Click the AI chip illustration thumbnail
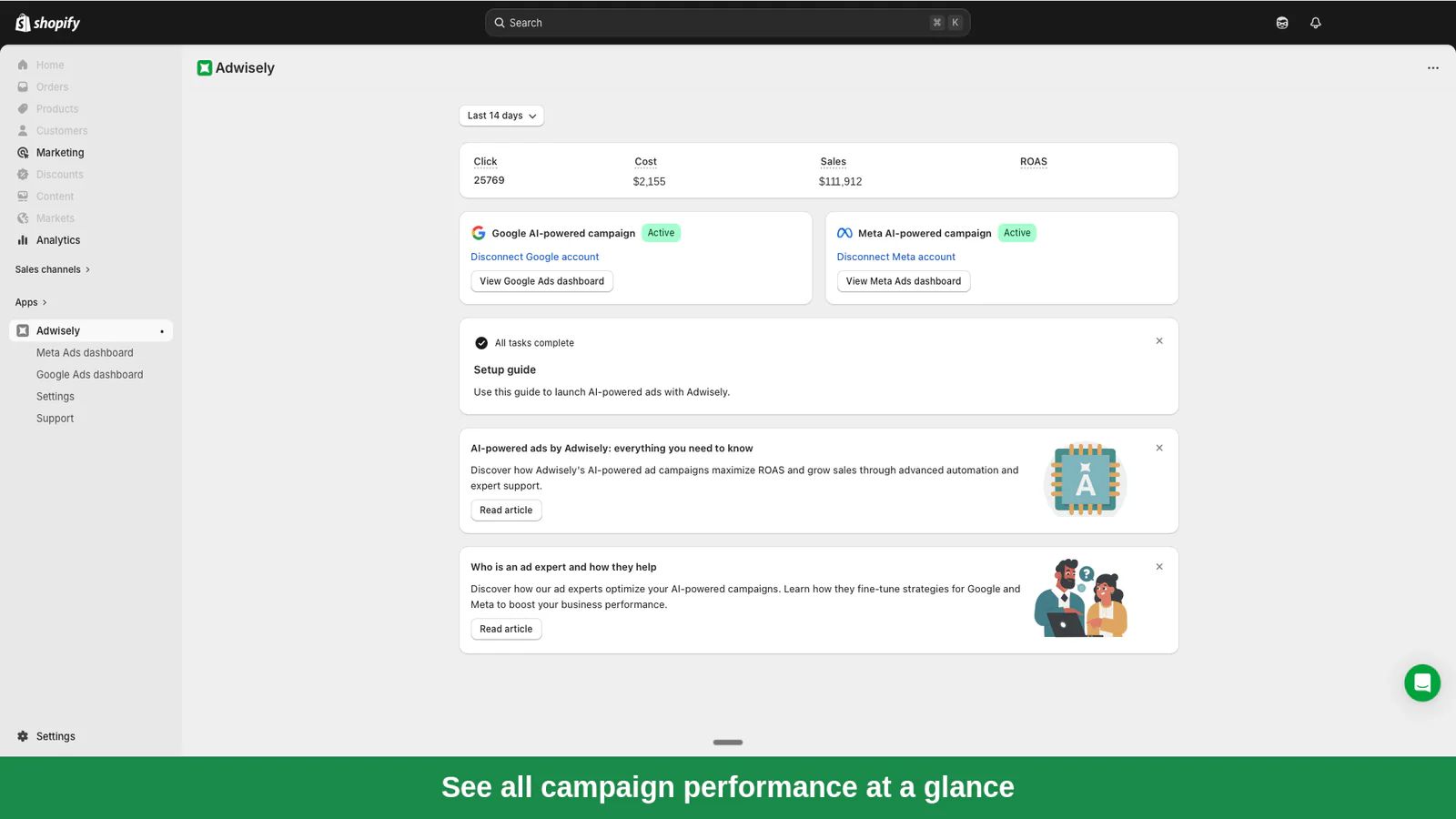This screenshot has height=819, width=1456. click(x=1085, y=480)
